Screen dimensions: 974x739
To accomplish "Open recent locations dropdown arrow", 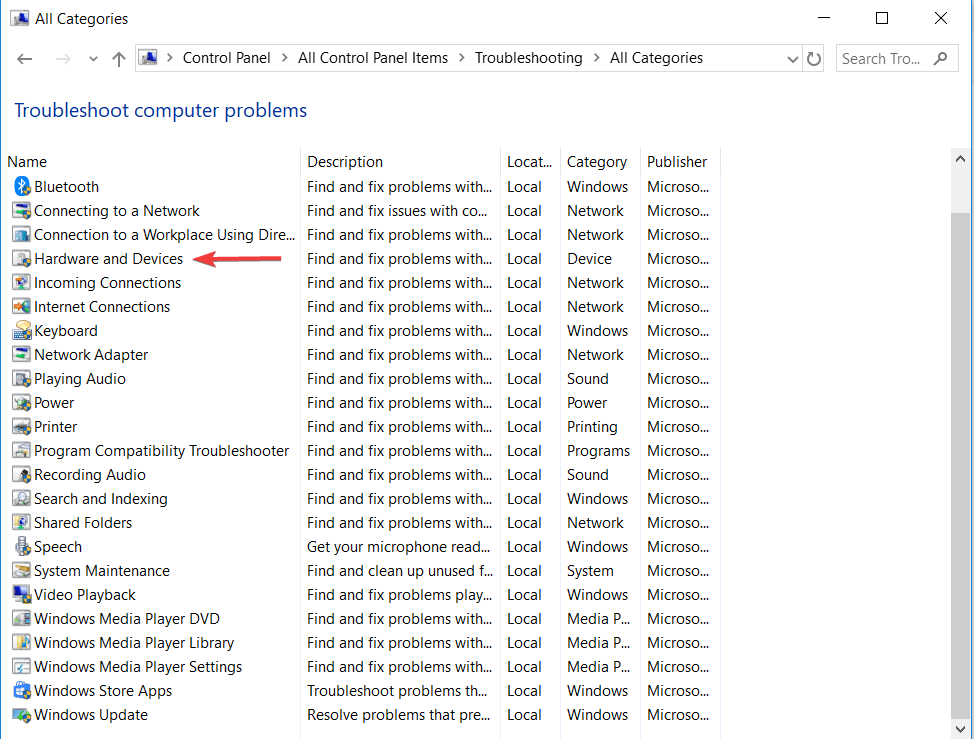I will 93,59.
